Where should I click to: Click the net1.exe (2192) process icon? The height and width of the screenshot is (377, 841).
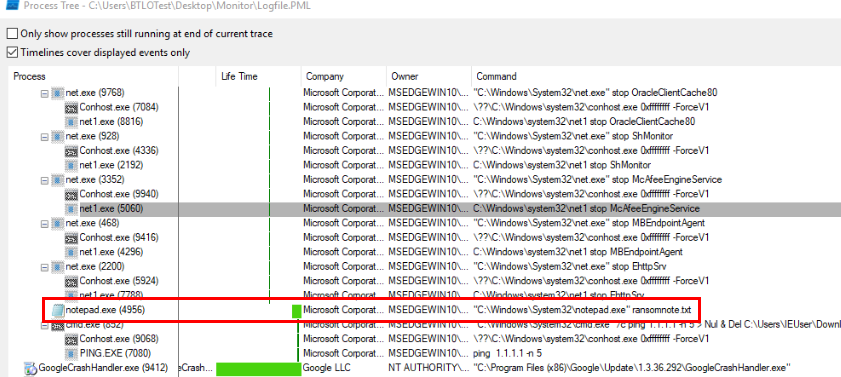click(x=71, y=165)
